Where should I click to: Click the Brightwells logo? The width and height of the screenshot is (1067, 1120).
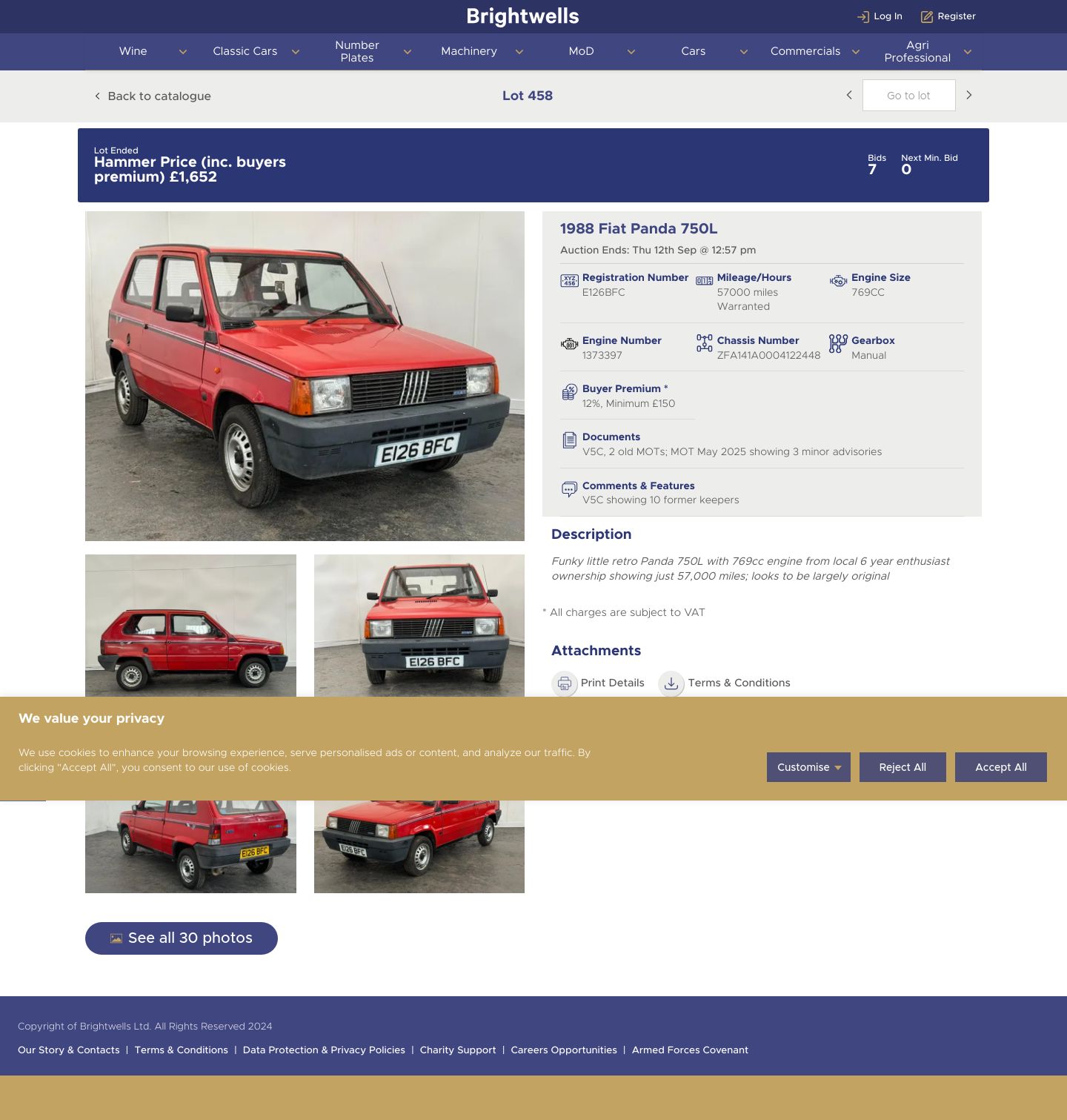click(x=523, y=16)
